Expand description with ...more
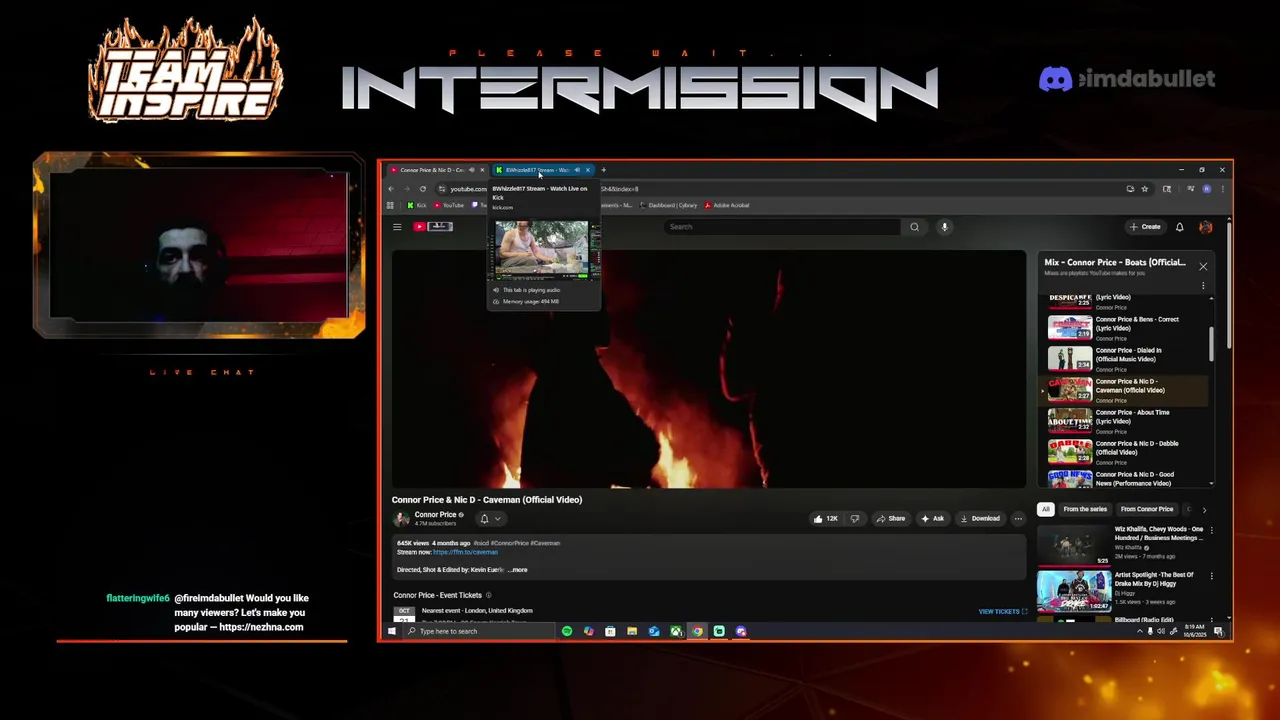The image size is (1280, 720). [518, 570]
